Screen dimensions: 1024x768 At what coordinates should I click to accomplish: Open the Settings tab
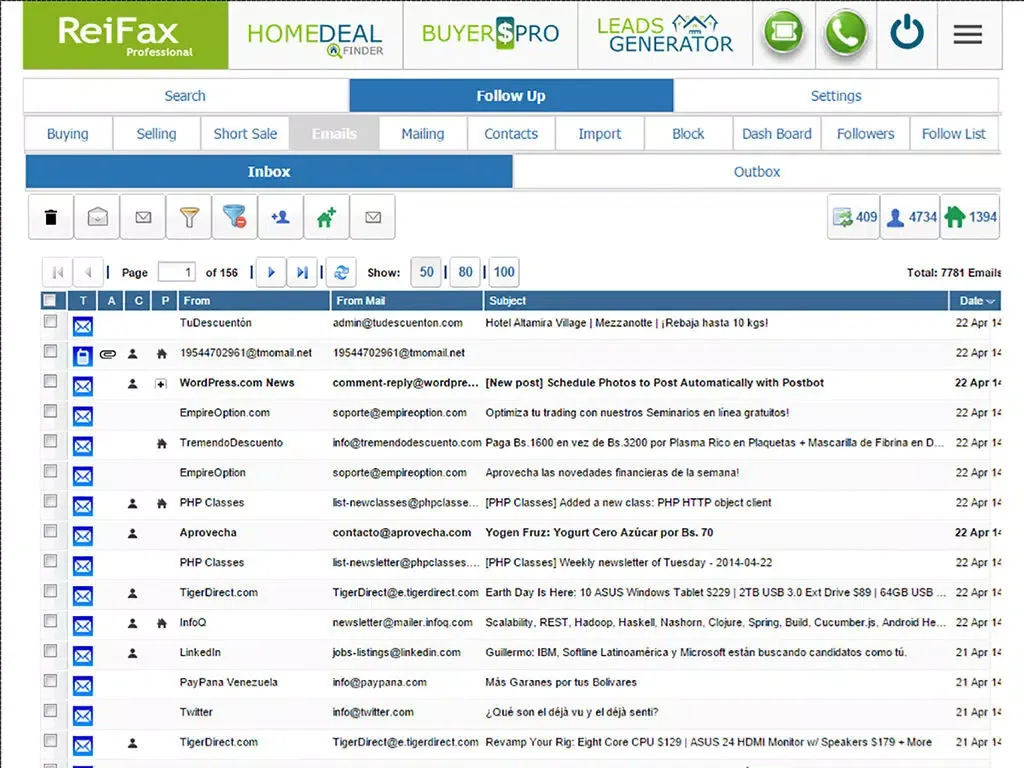(836, 96)
